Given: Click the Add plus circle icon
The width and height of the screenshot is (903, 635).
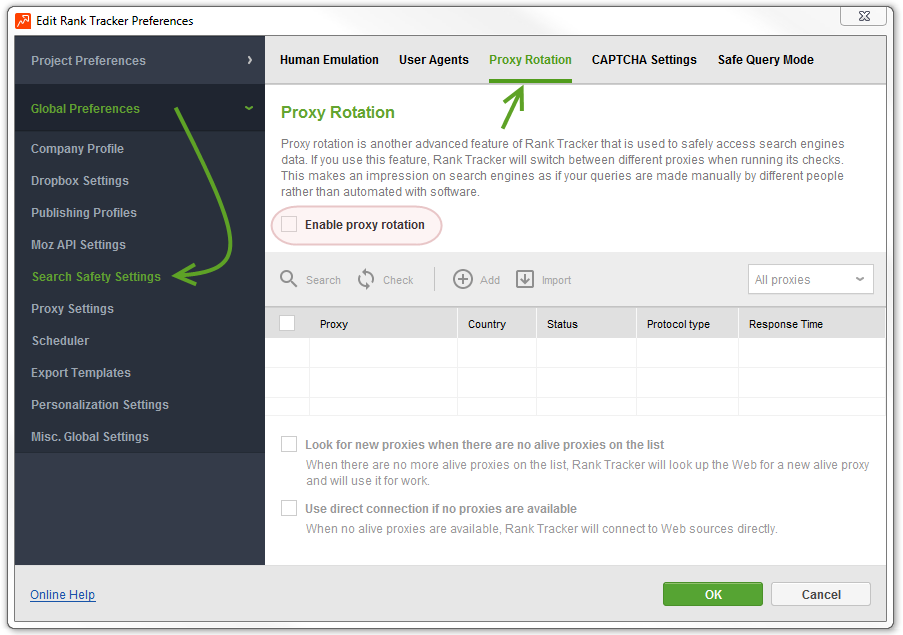Looking at the screenshot, I should point(462,279).
